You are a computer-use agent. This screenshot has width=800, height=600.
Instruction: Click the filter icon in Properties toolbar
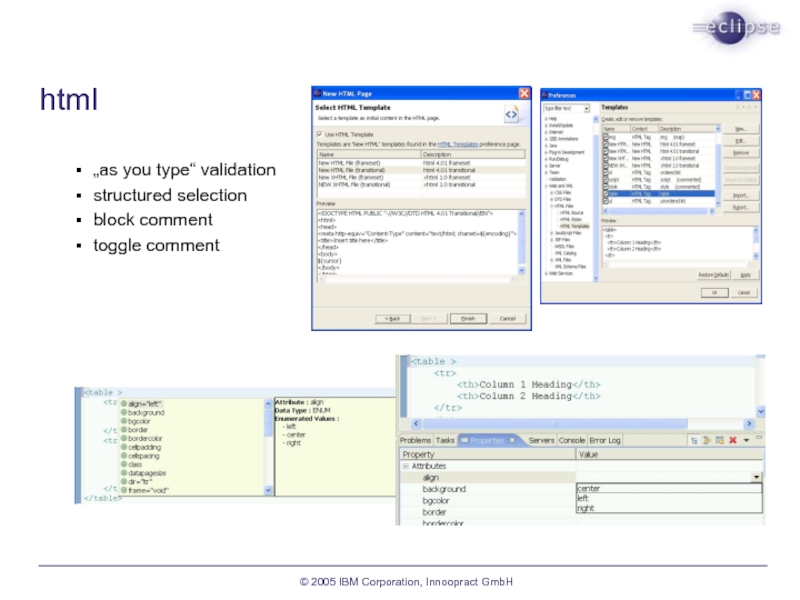tap(705, 440)
